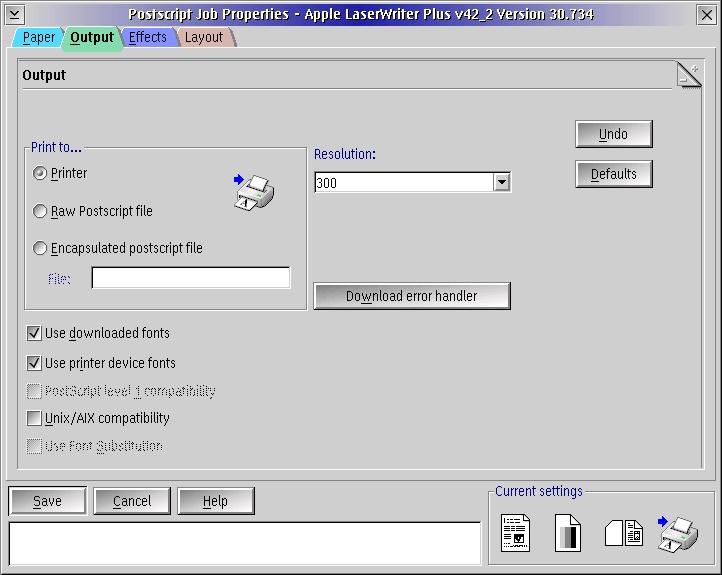Viewport: 722px width, 575px height.
Task: Click the Save button
Action: [x=47, y=500]
